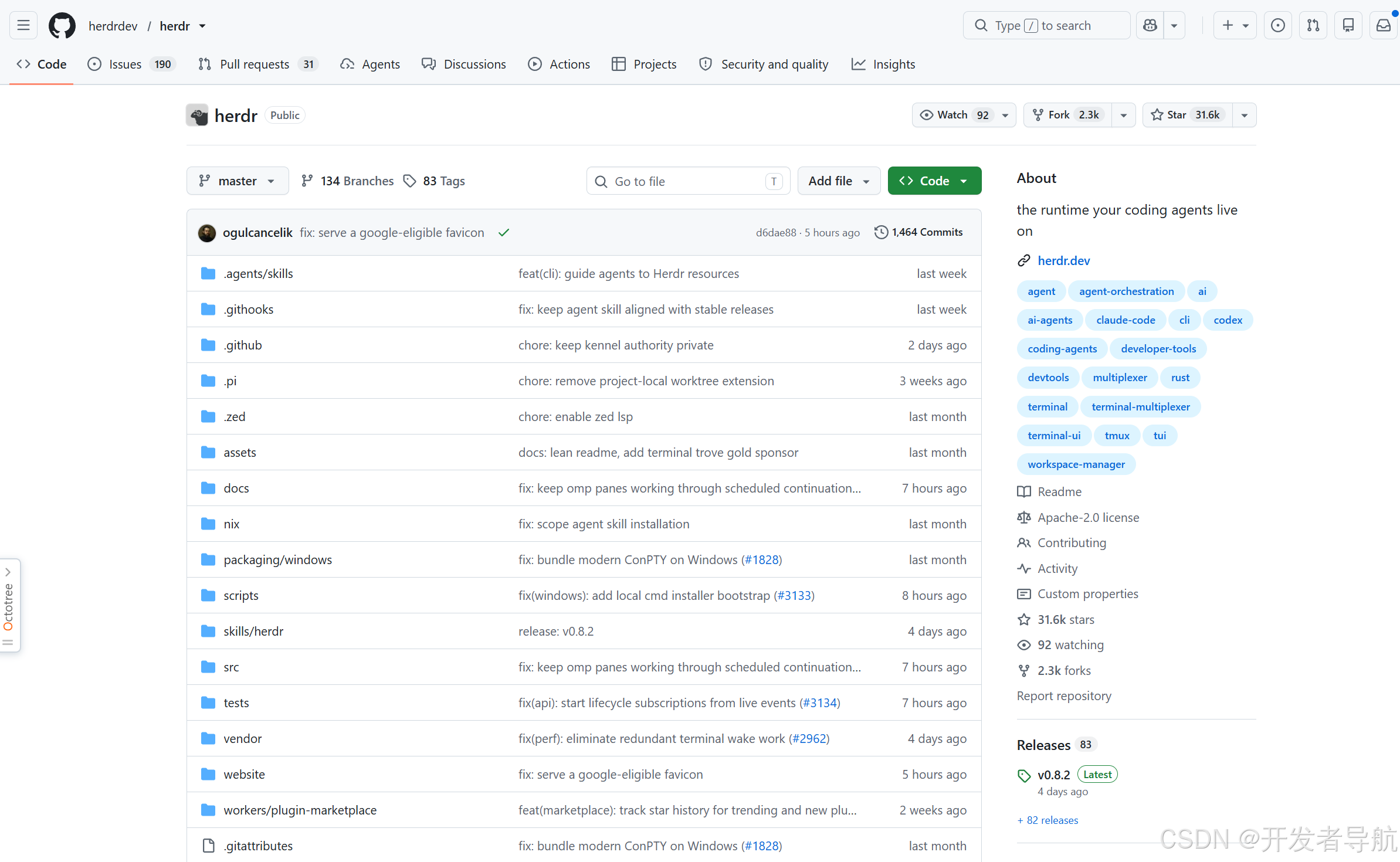The image size is (1400, 862).
Task: Open the star lists dropdown arrow
Action: pyautogui.click(x=1245, y=115)
